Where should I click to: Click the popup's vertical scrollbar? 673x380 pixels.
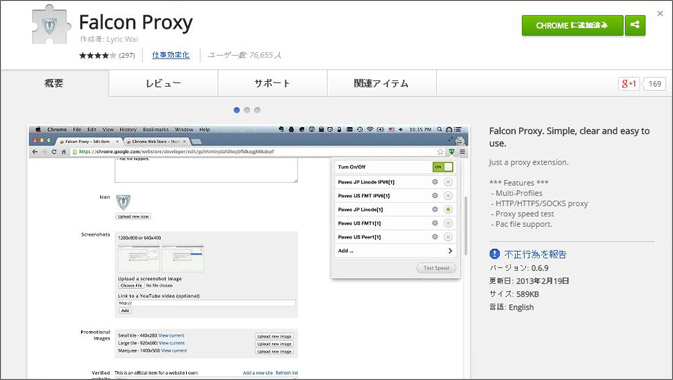tap(465, 226)
